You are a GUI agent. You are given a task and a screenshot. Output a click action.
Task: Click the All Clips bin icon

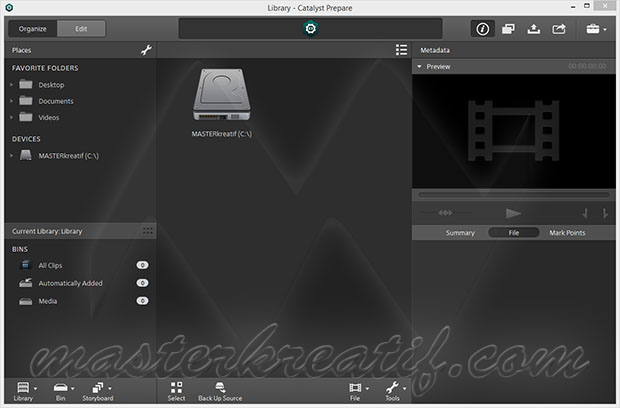(25, 264)
